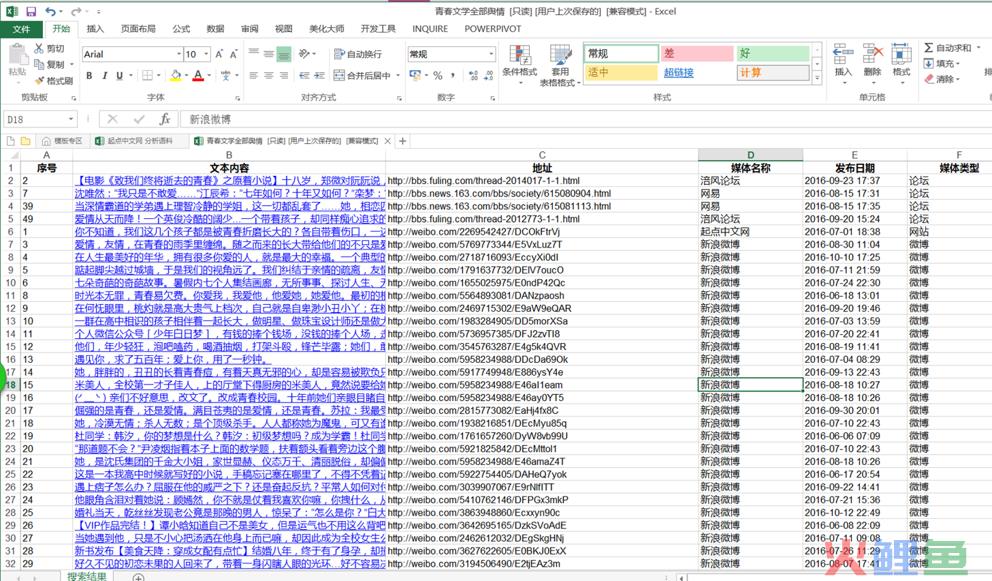
Task: Select column D header
Action: 750,155
